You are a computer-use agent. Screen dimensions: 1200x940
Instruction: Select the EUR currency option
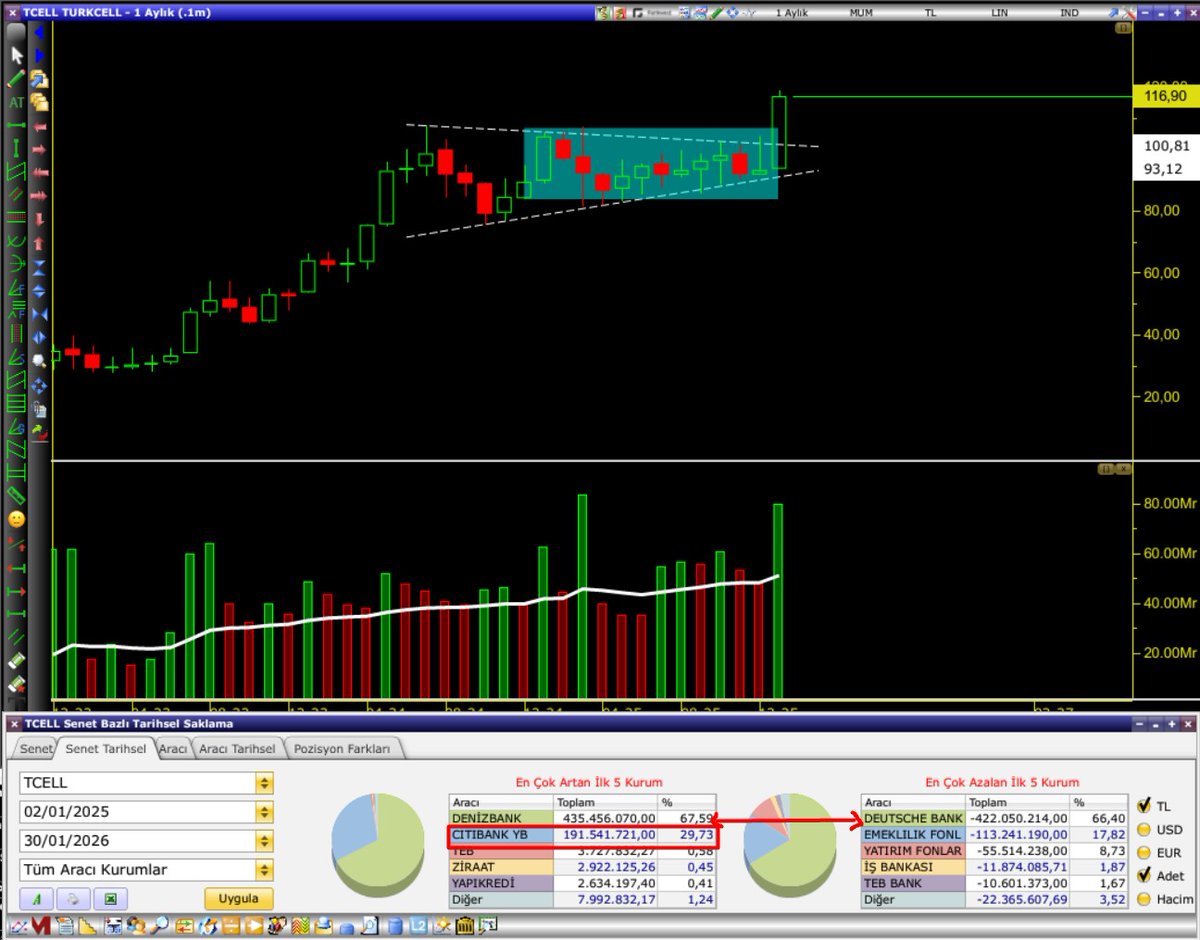click(1144, 853)
